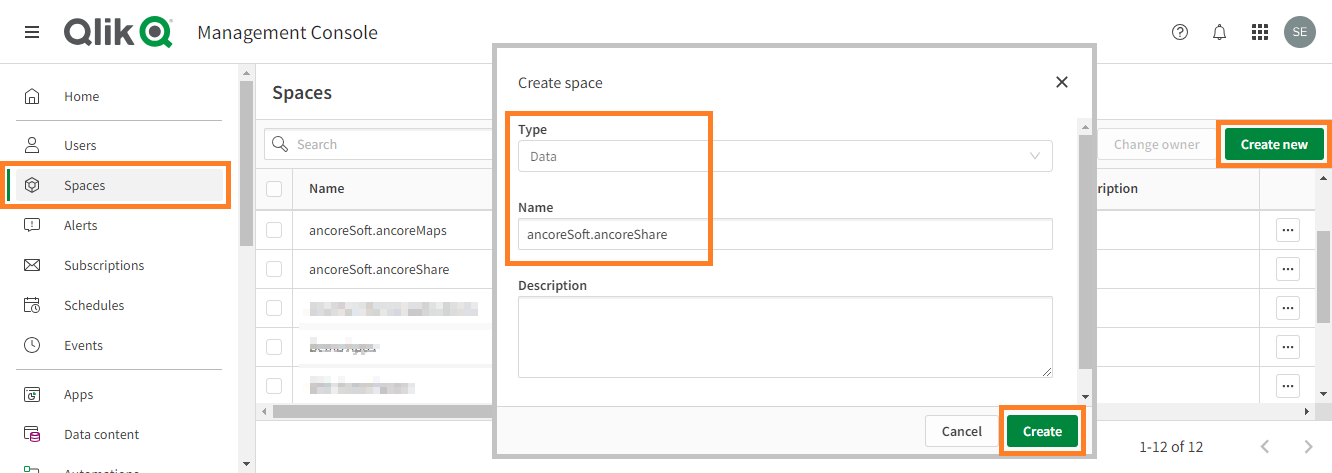Open more actions menu in fourth table row
Image resolution: width=1332 pixels, height=473 pixels.
pyautogui.click(x=1288, y=347)
